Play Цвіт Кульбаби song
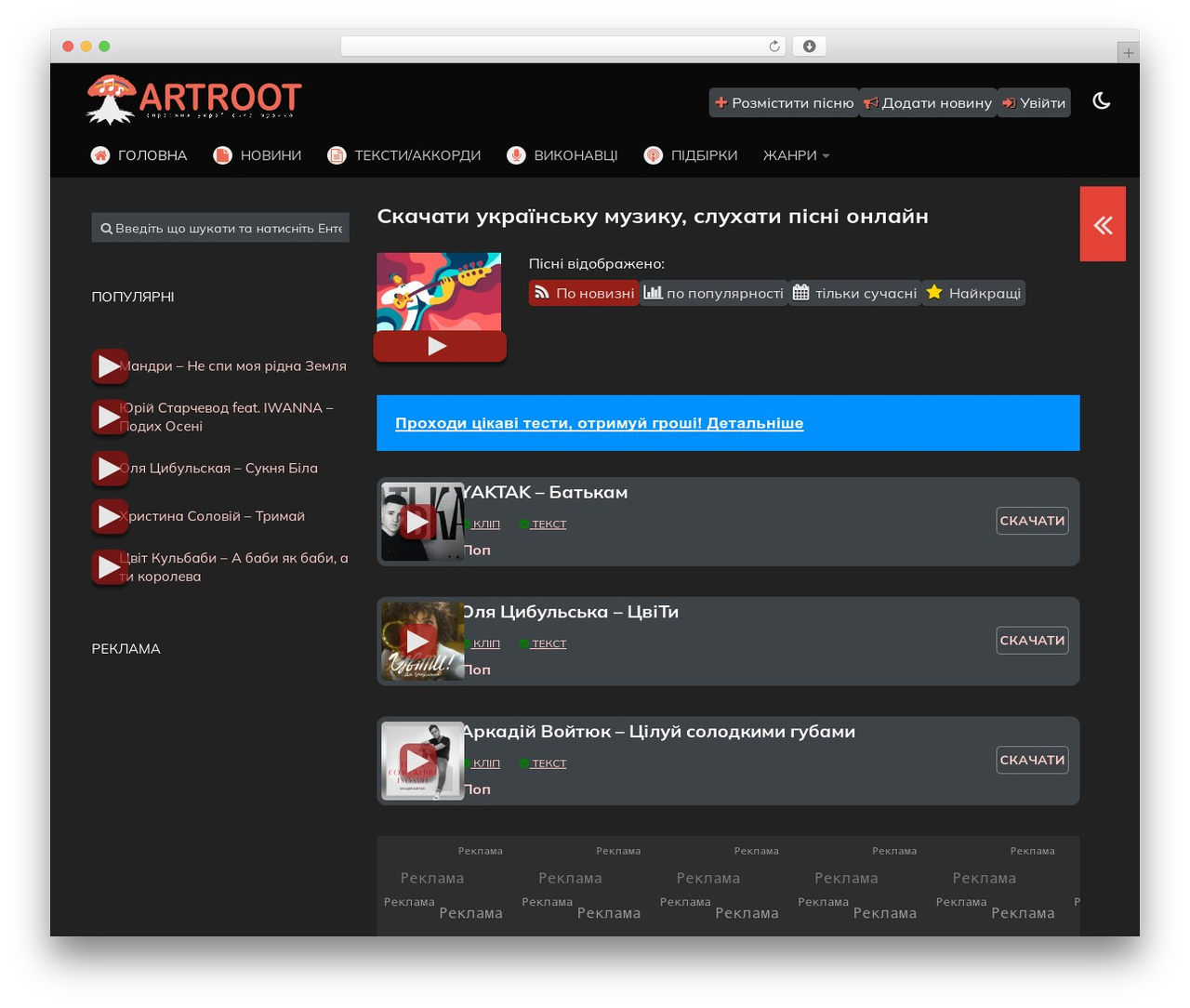This screenshot has height=1008, width=1190. [110, 567]
